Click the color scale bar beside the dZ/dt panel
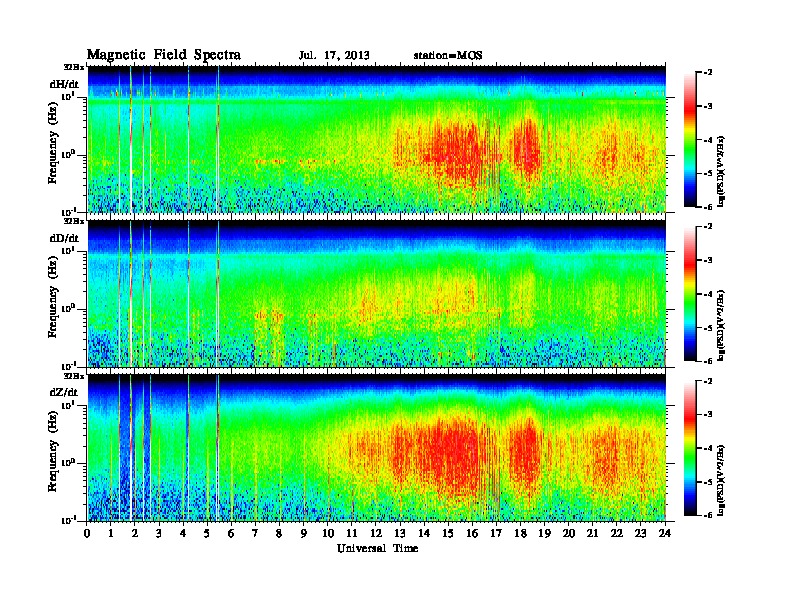The image size is (792, 612). (690, 448)
